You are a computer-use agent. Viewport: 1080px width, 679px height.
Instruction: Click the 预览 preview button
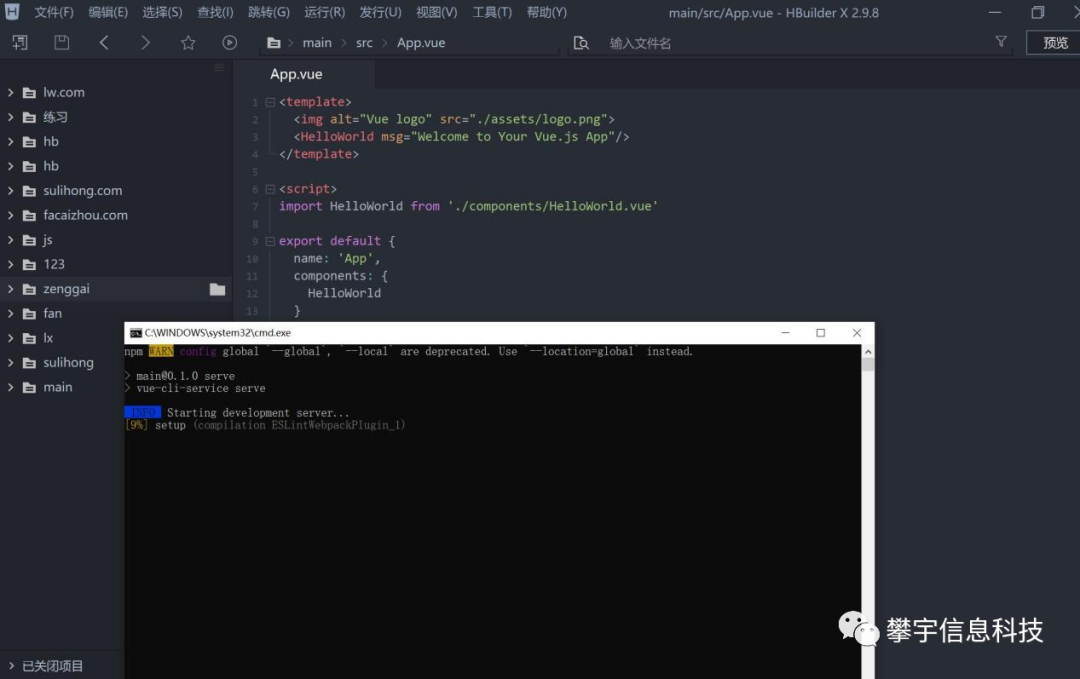coord(1054,43)
